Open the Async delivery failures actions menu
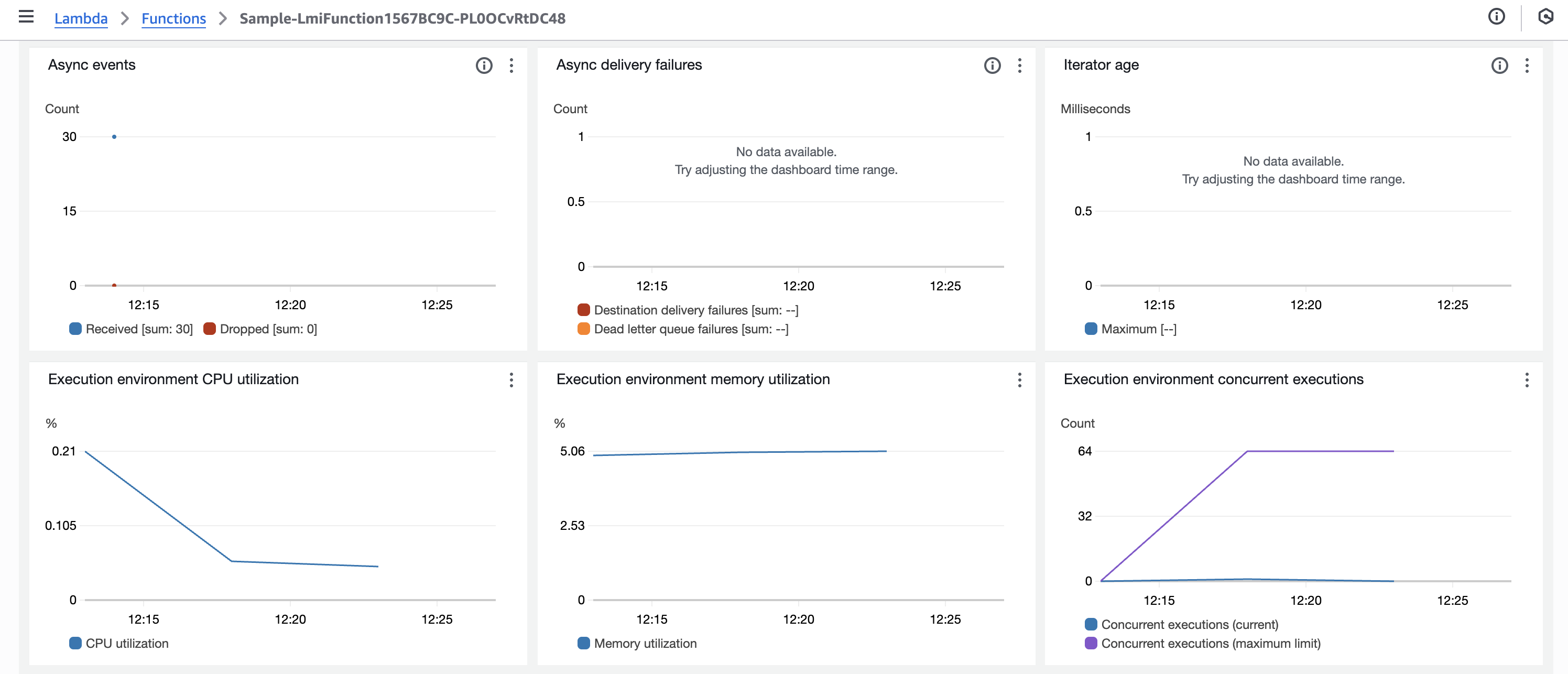Image resolution: width=1568 pixels, height=674 pixels. click(1019, 66)
